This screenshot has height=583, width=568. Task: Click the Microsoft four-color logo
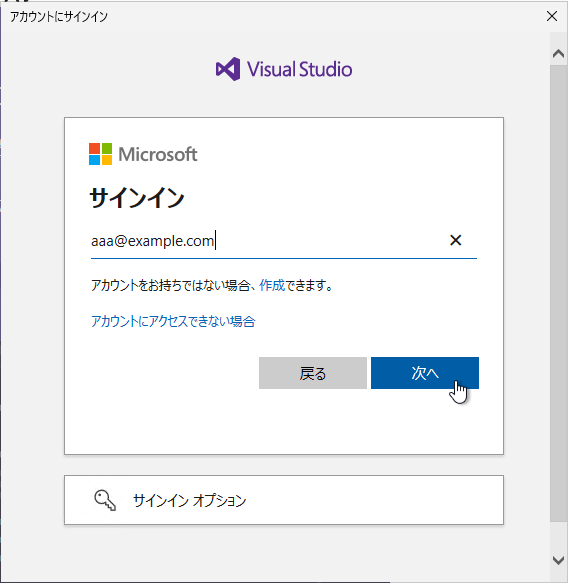tap(100, 154)
